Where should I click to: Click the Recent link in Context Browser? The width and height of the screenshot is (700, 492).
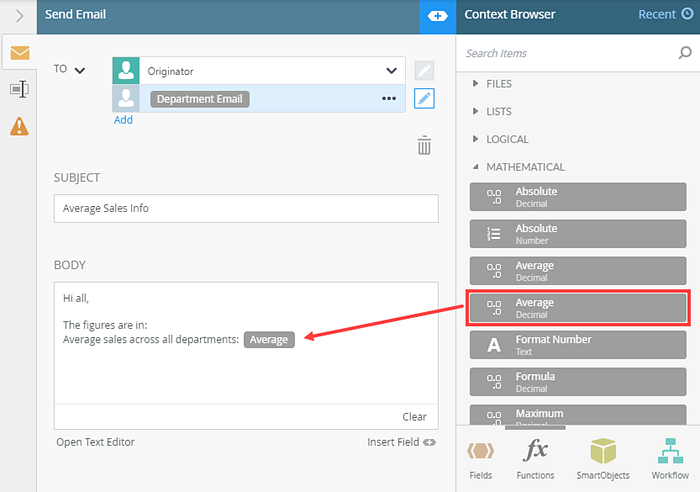pyautogui.click(x=657, y=14)
